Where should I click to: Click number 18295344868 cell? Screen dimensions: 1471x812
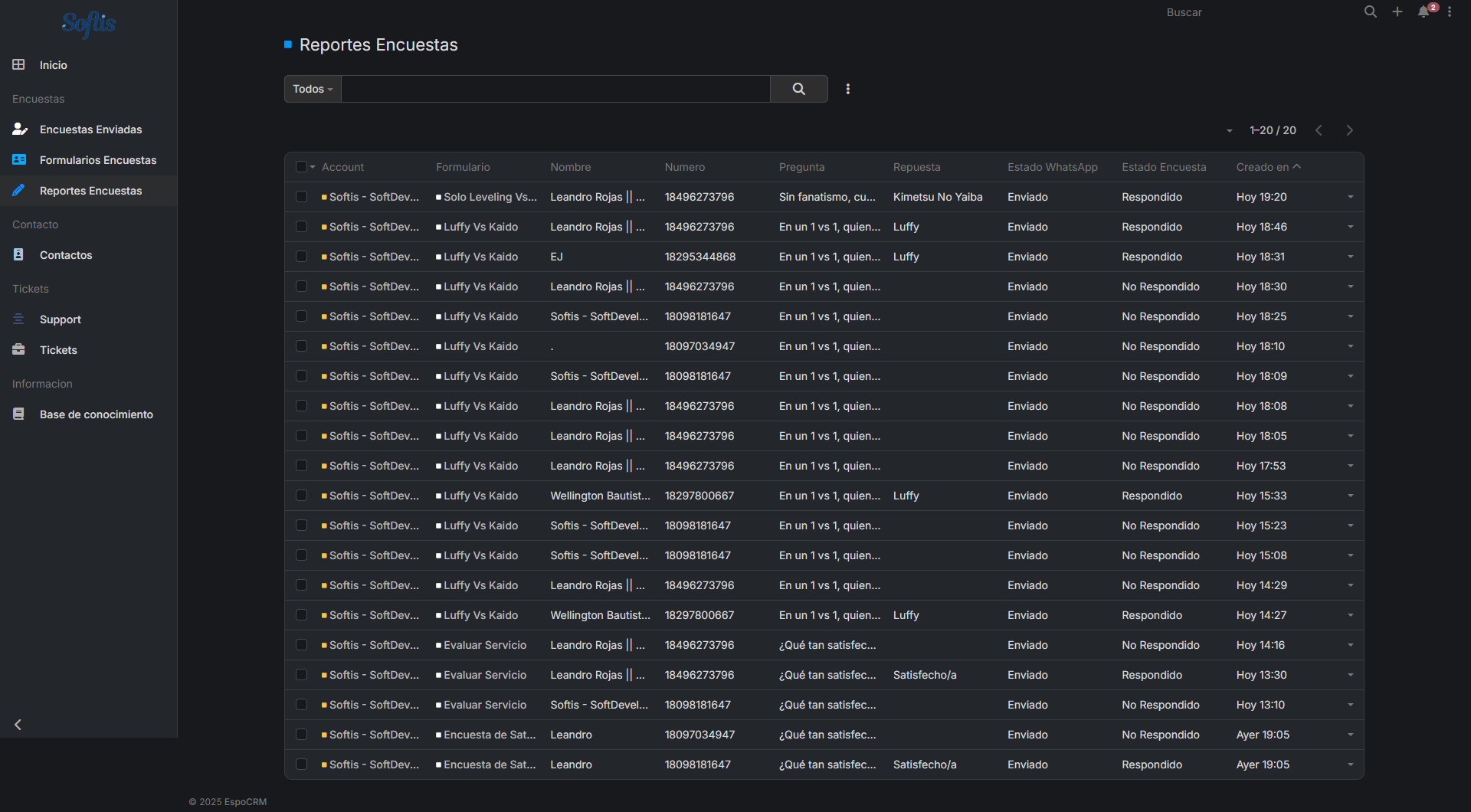tap(700, 257)
